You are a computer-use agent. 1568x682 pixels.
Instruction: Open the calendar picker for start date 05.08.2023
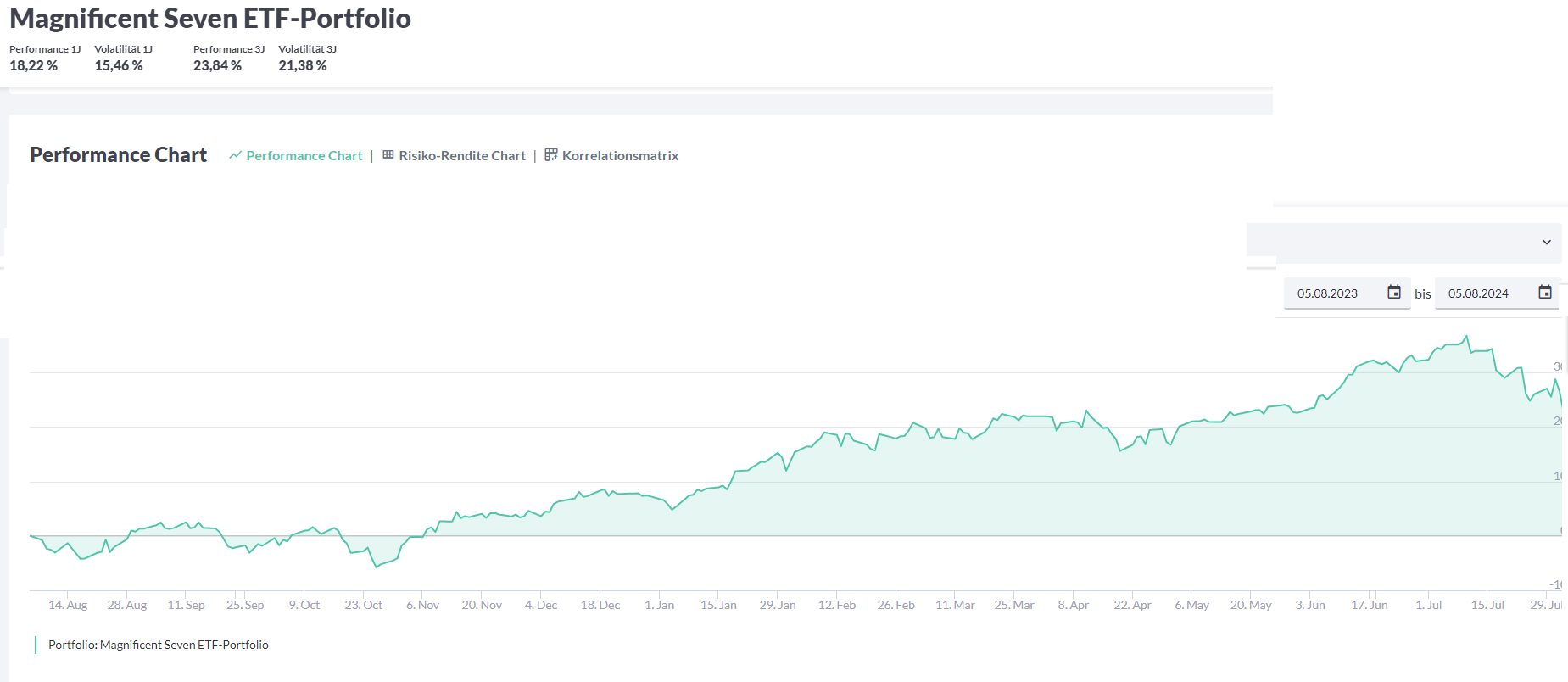1393,293
